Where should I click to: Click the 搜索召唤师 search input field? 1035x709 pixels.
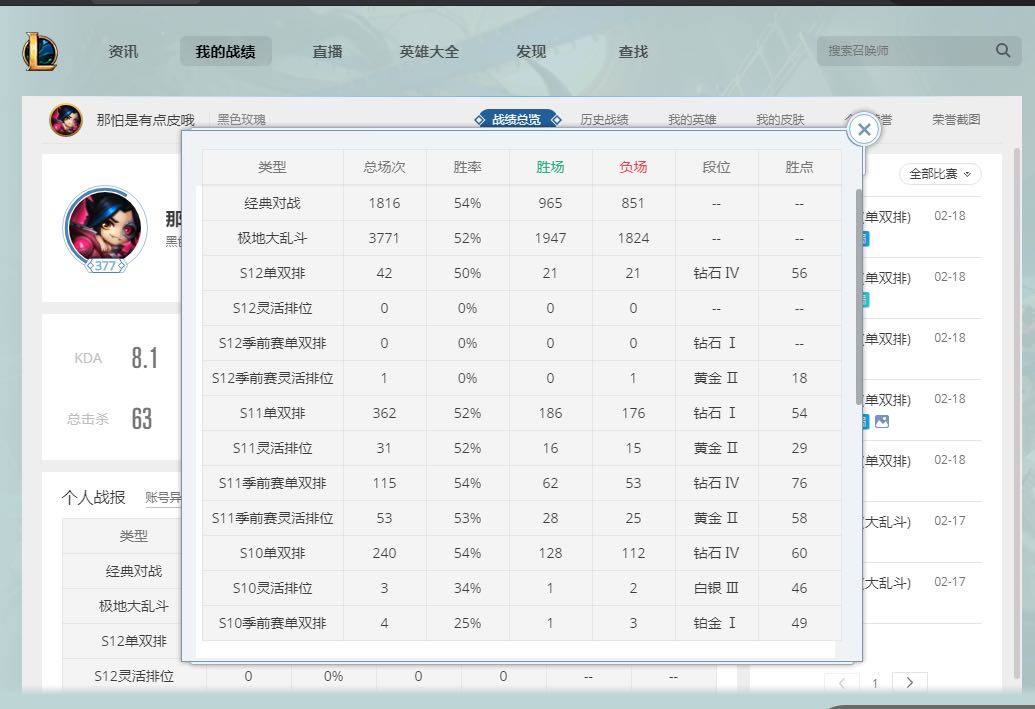point(905,51)
